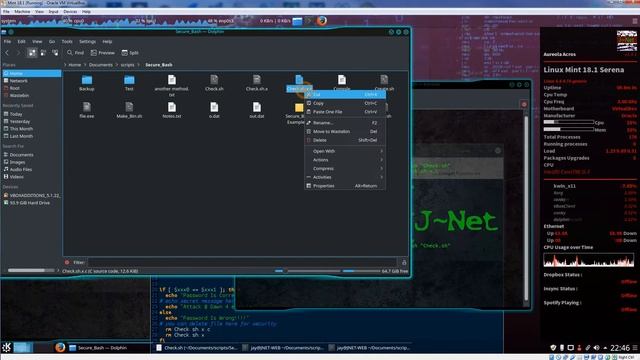Select Today under Recently Saved
Viewport: 640px width, 360px height.
[x=31, y=114]
